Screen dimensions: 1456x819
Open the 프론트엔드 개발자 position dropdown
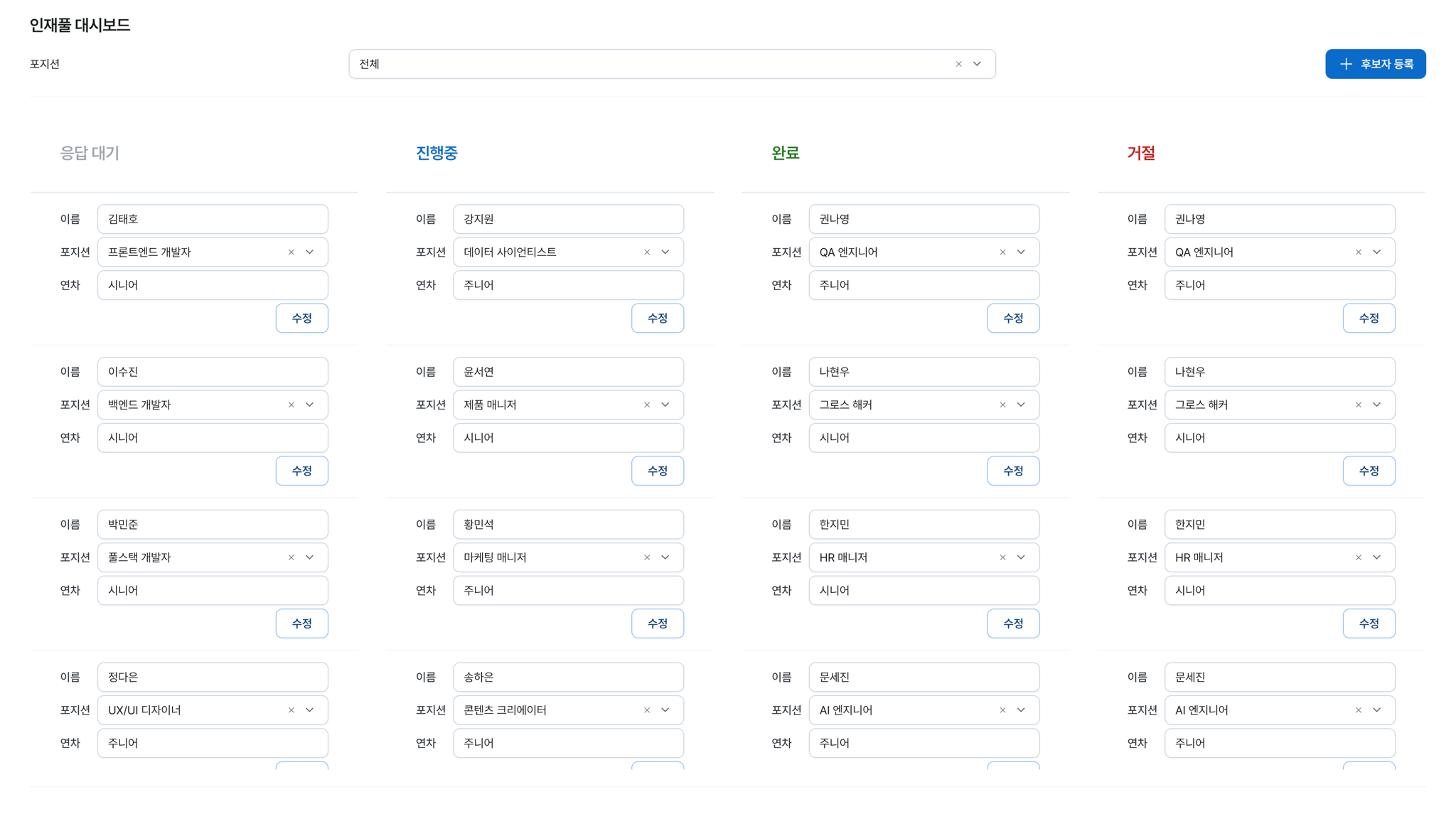310,252
